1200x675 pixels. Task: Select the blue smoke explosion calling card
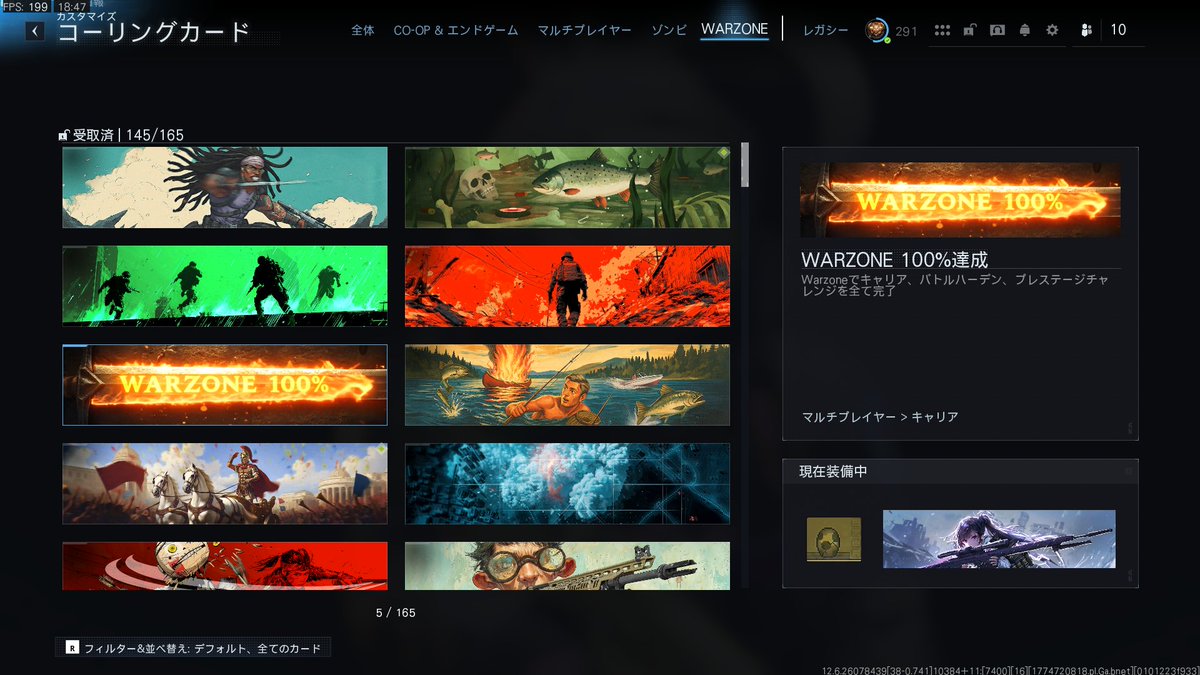point(567,484)
